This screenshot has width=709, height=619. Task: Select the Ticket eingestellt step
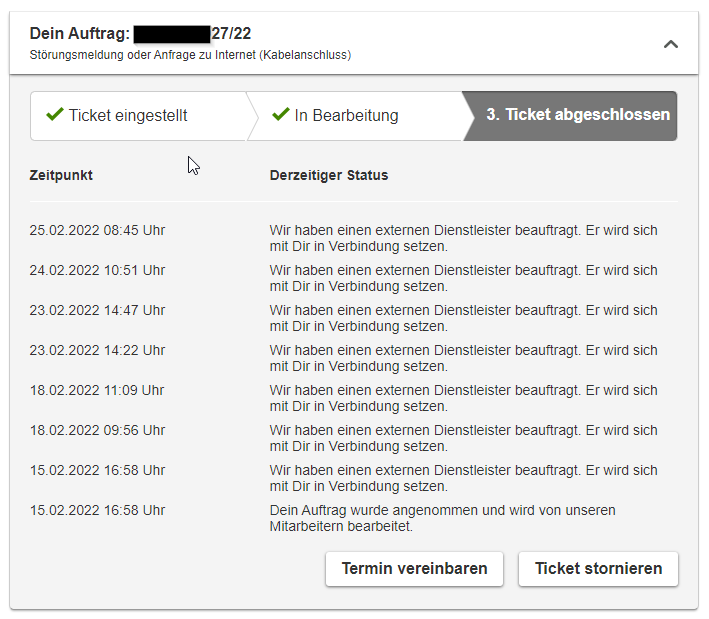click(x=128, y=116)
